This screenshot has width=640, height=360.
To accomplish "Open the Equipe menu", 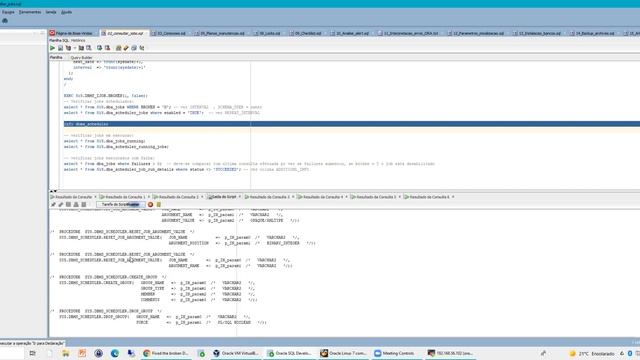I will pos(8,12).
